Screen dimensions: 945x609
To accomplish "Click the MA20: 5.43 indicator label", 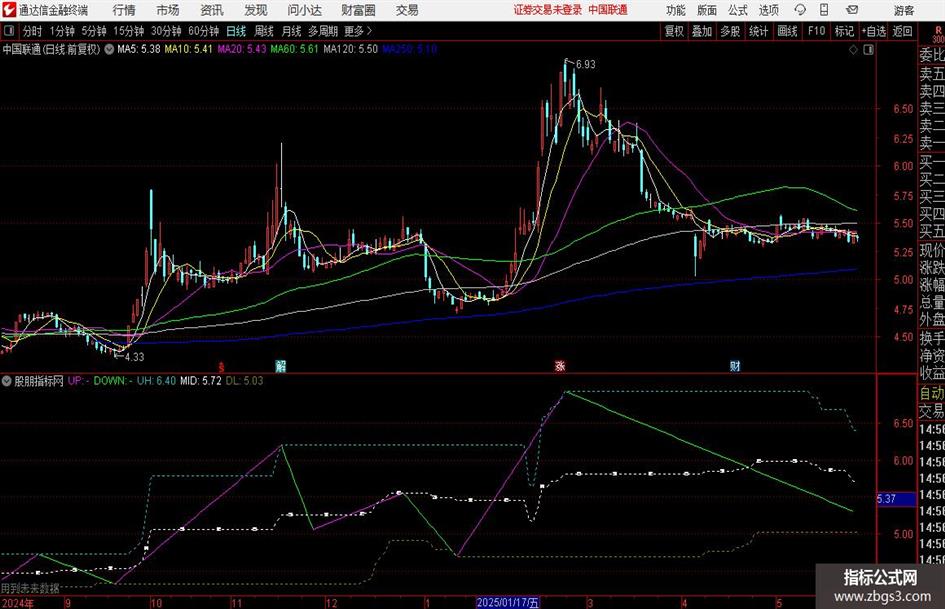I will pyautogui.click(x=242, y=49).
